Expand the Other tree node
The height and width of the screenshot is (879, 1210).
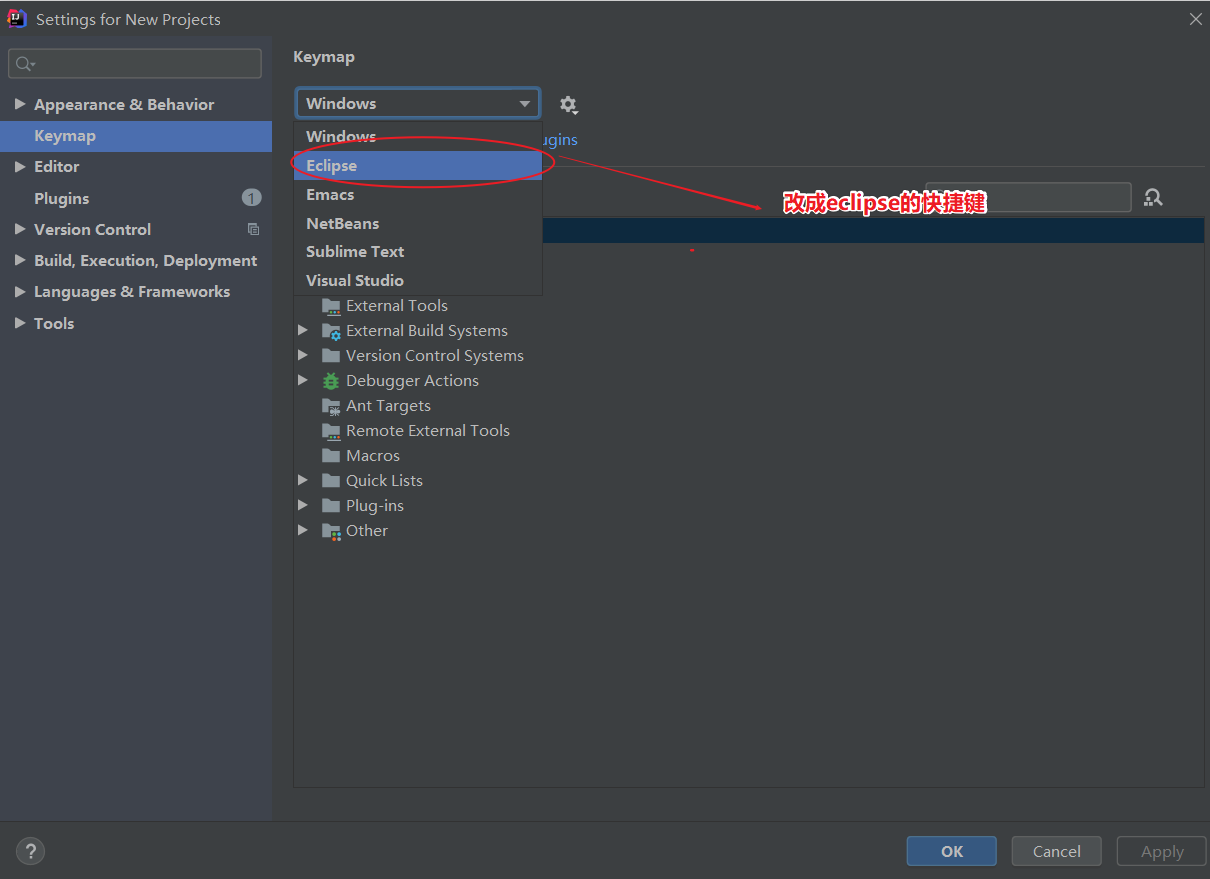point(303,530)
